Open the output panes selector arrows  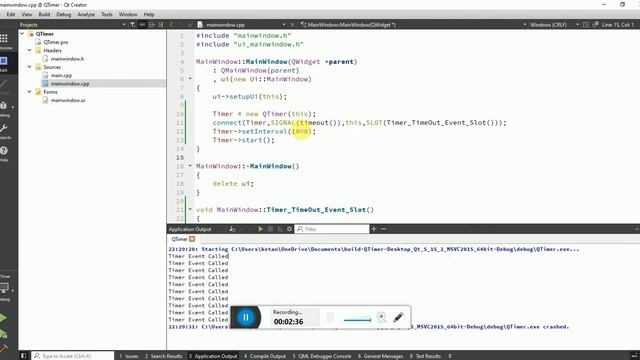click(450, 356)
